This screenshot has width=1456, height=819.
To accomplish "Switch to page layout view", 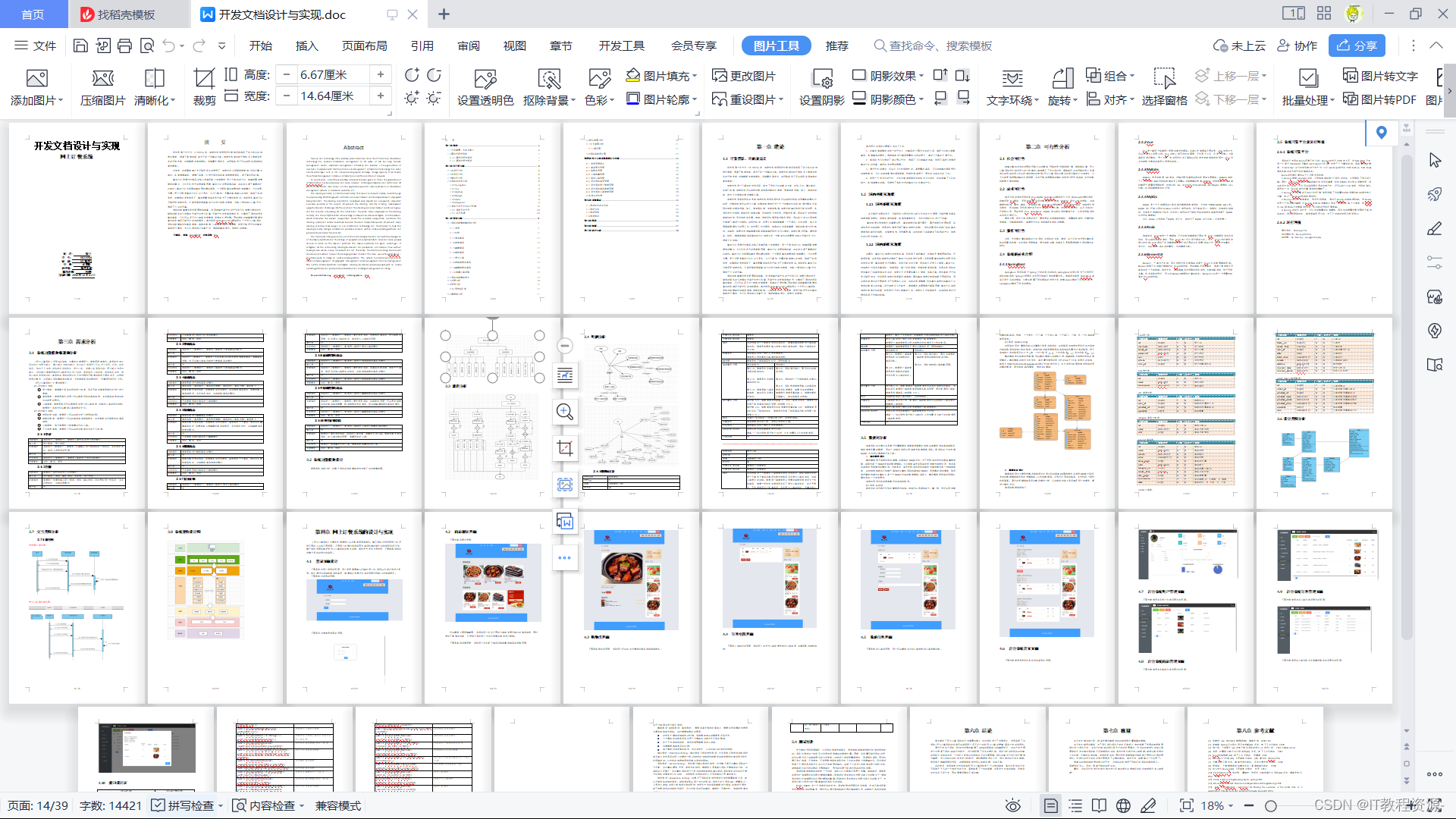I will tap(1051, 805).
